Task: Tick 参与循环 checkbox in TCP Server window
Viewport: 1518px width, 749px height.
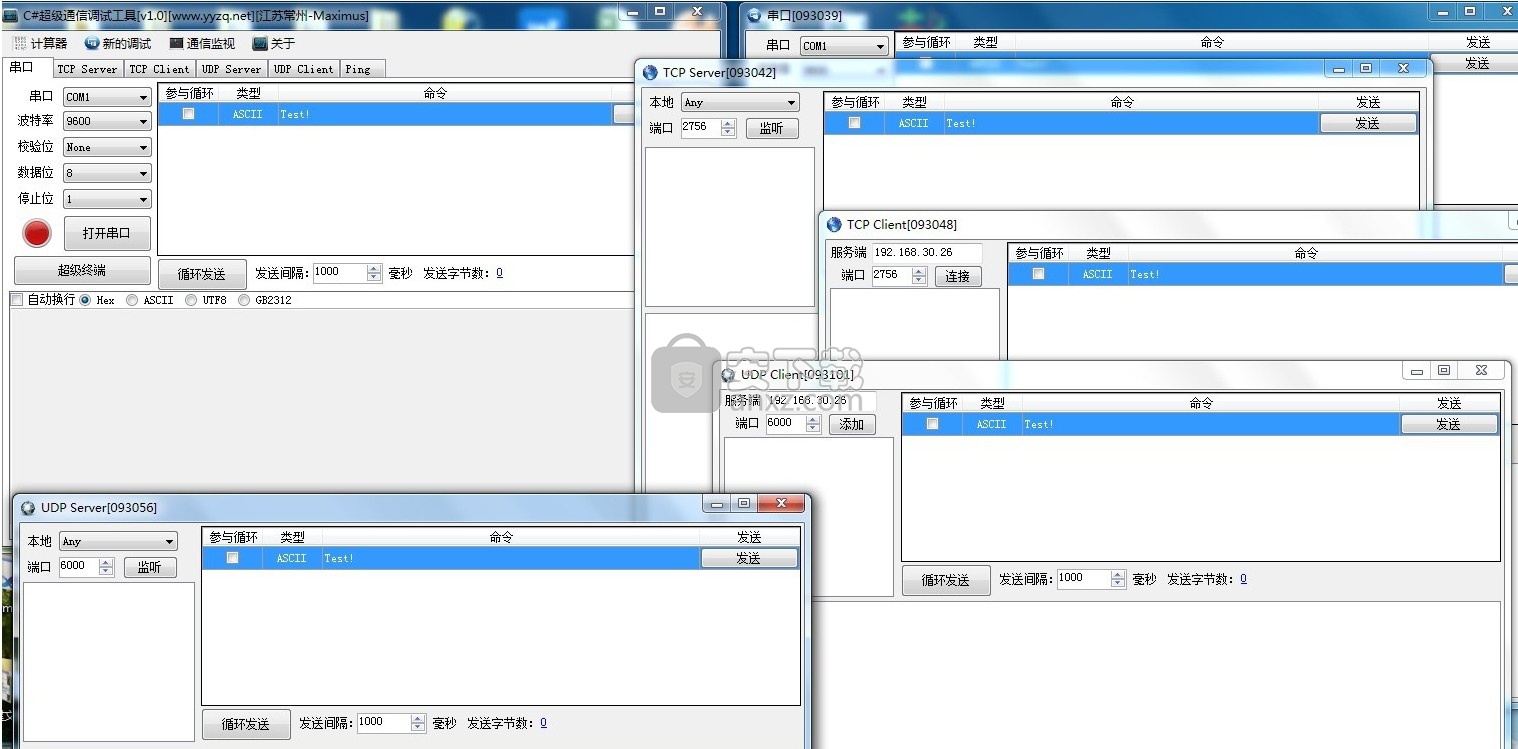Action: pyautogui.click(x=854, y=123)
